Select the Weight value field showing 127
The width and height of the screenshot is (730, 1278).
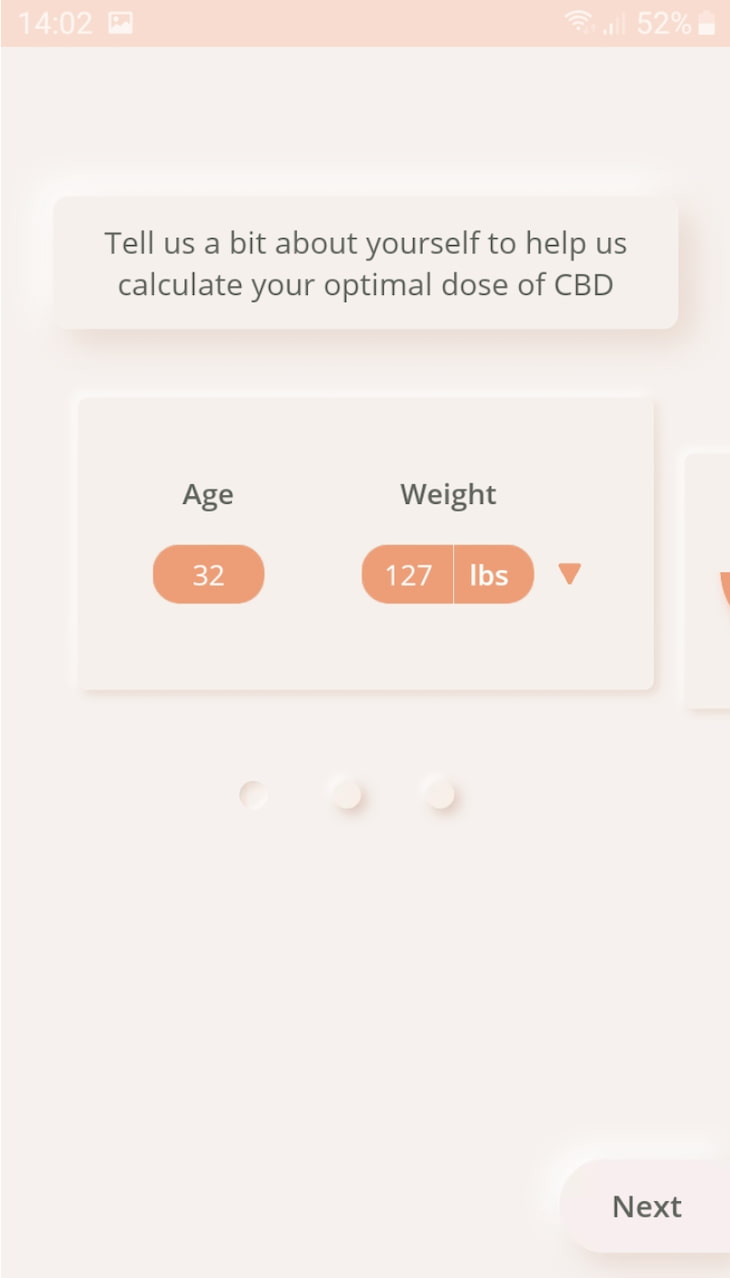point(408,574)
